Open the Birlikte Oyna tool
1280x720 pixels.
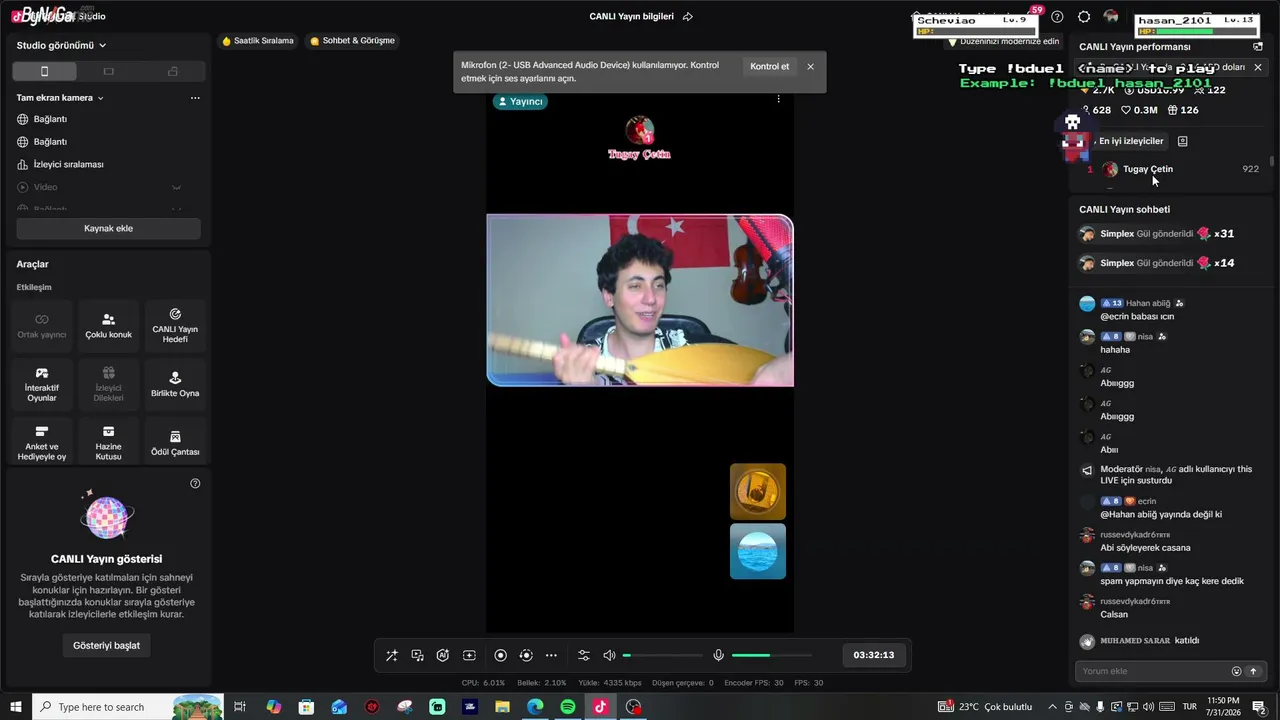(175, 385)
